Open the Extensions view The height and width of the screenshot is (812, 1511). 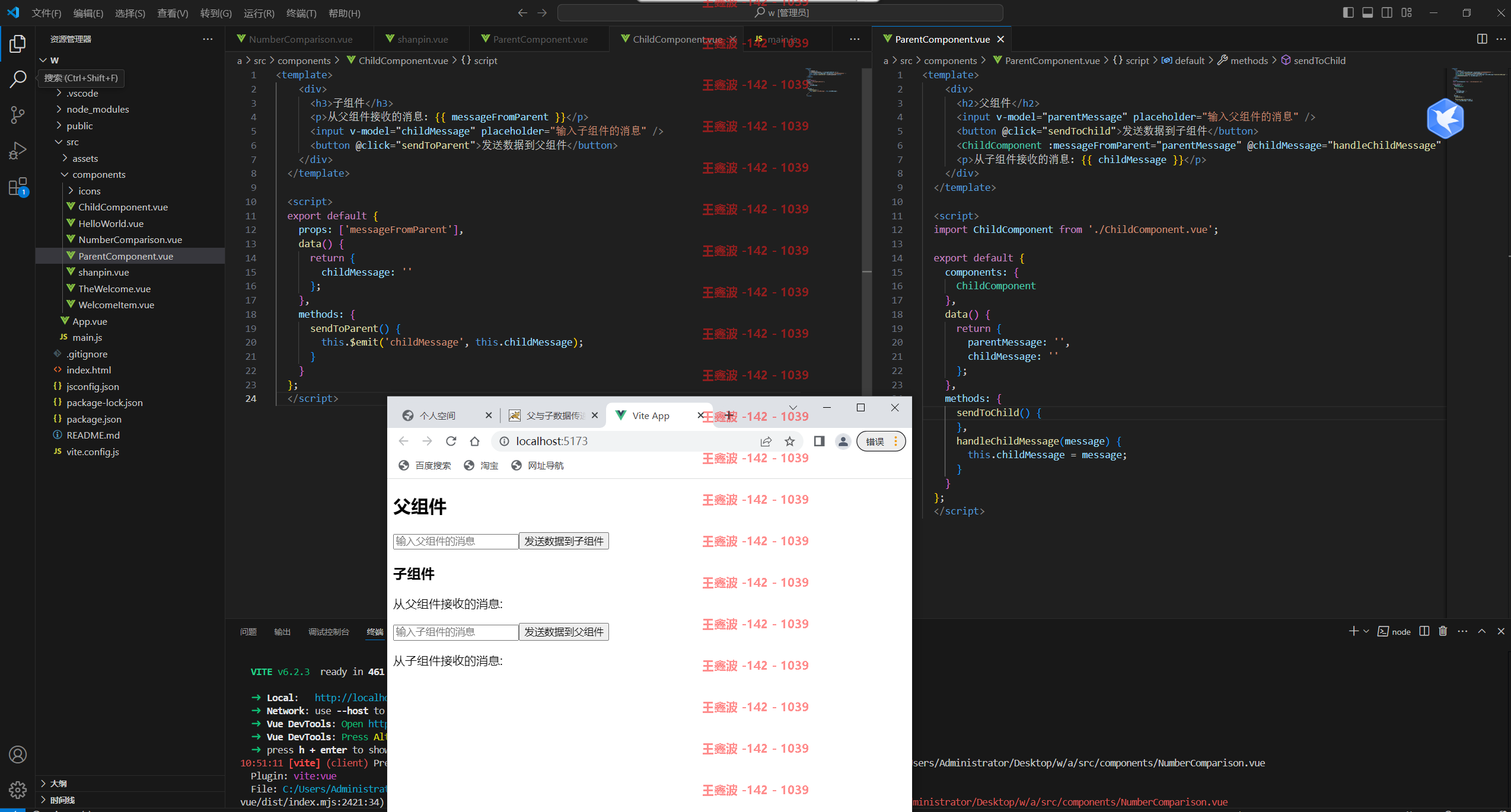tap(18, 187)
